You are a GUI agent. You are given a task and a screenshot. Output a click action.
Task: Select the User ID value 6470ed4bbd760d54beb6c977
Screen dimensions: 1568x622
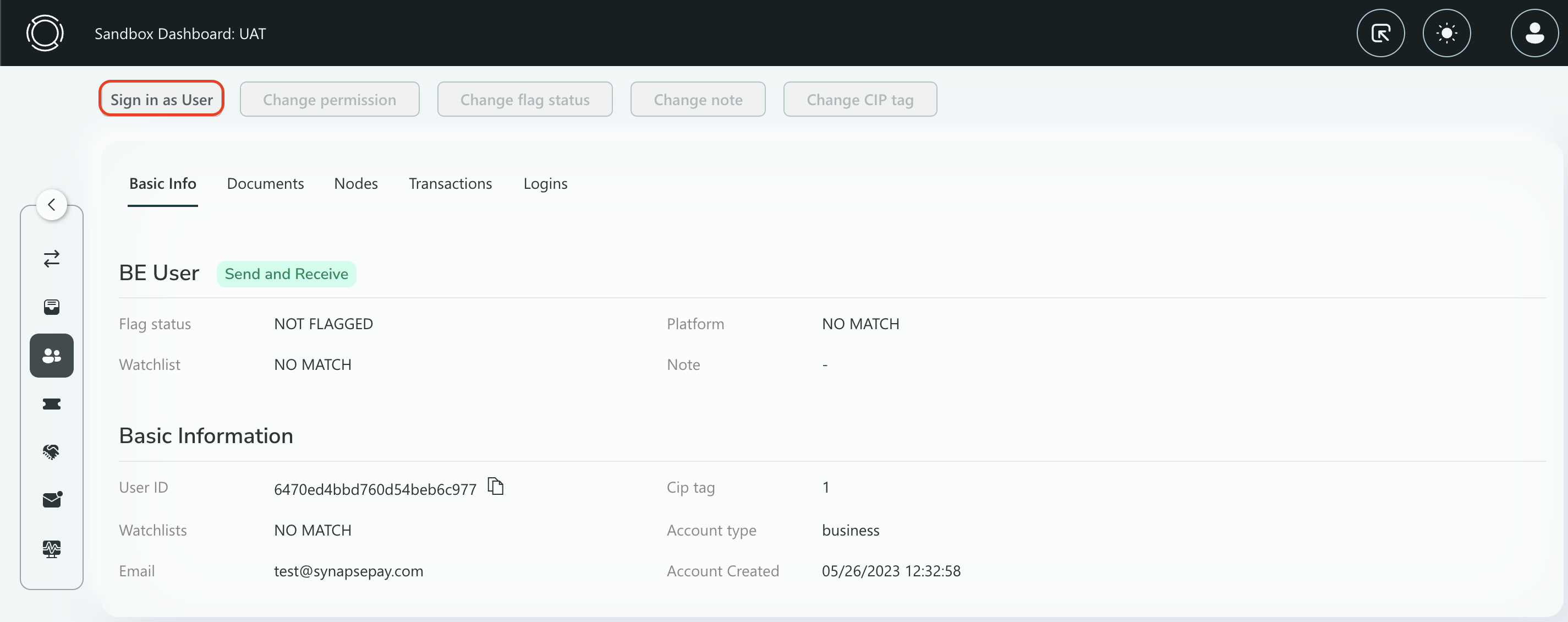pos(374,489)
